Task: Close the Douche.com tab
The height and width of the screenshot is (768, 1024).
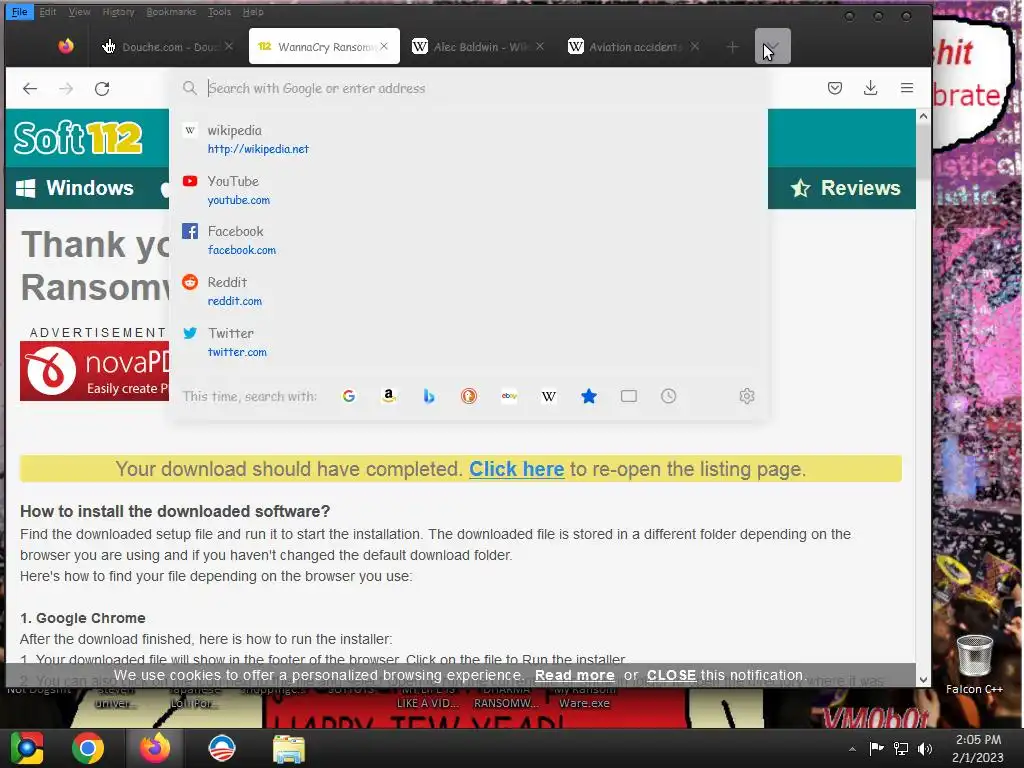Action: coord(229,46)
